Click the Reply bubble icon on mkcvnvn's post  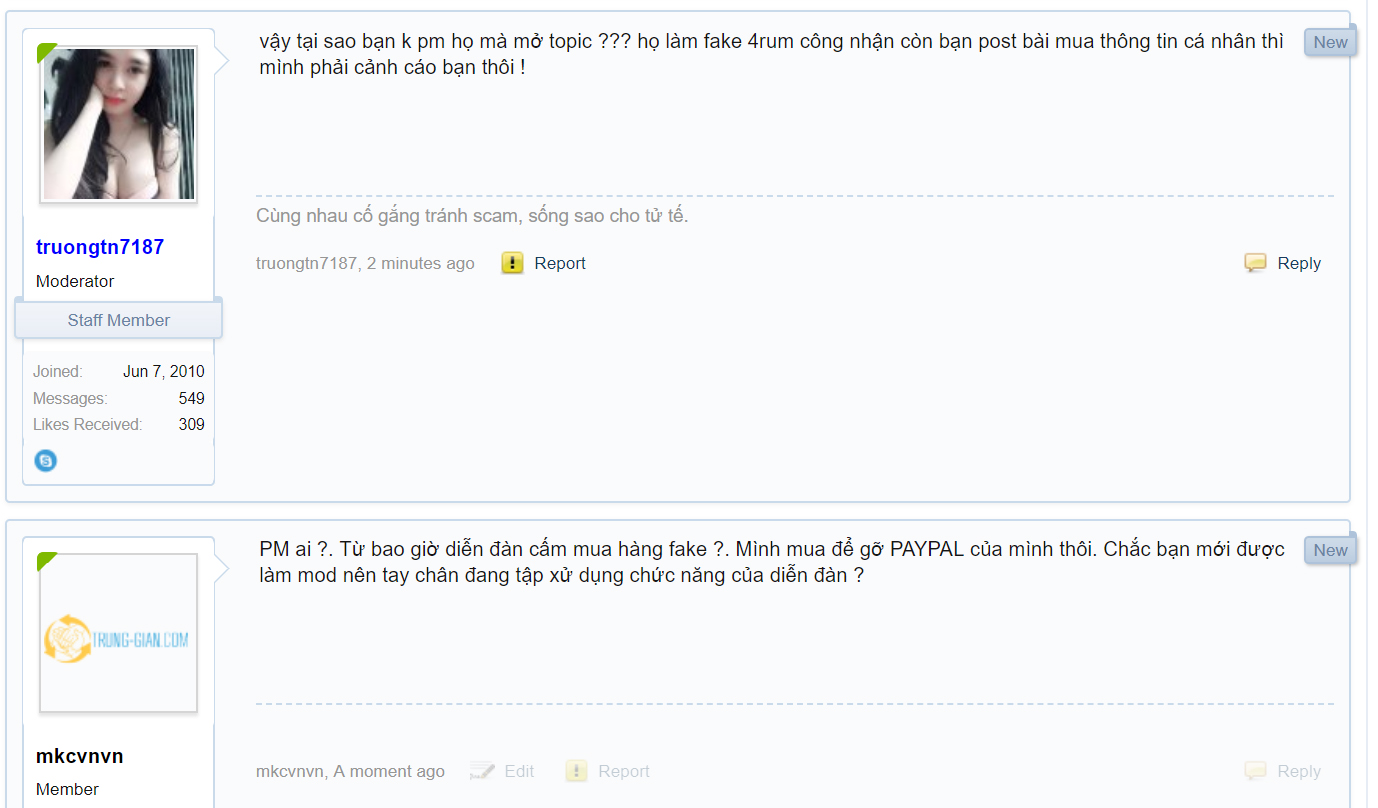(1255, 771)
